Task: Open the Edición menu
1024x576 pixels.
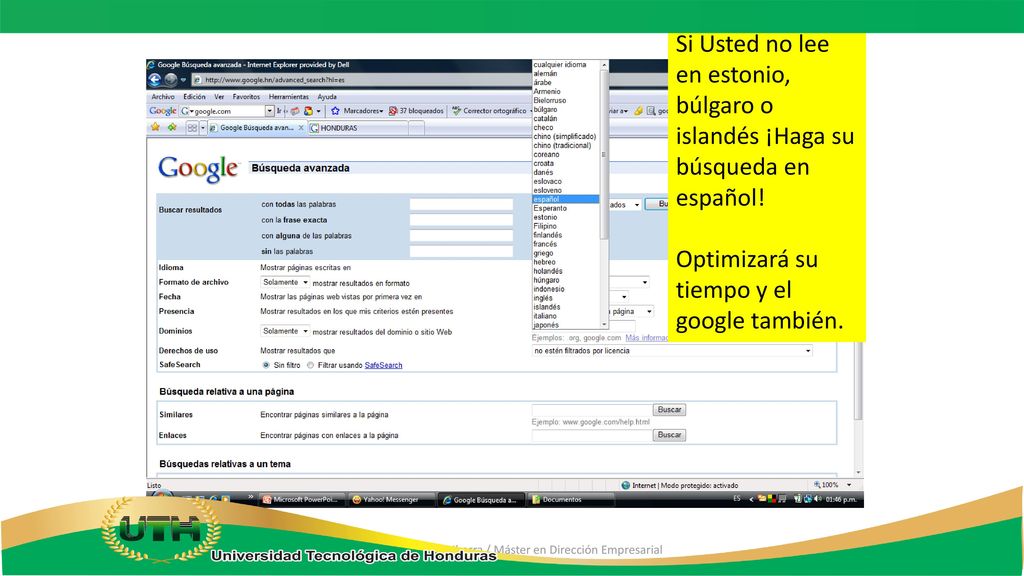Action: [194, 97]
